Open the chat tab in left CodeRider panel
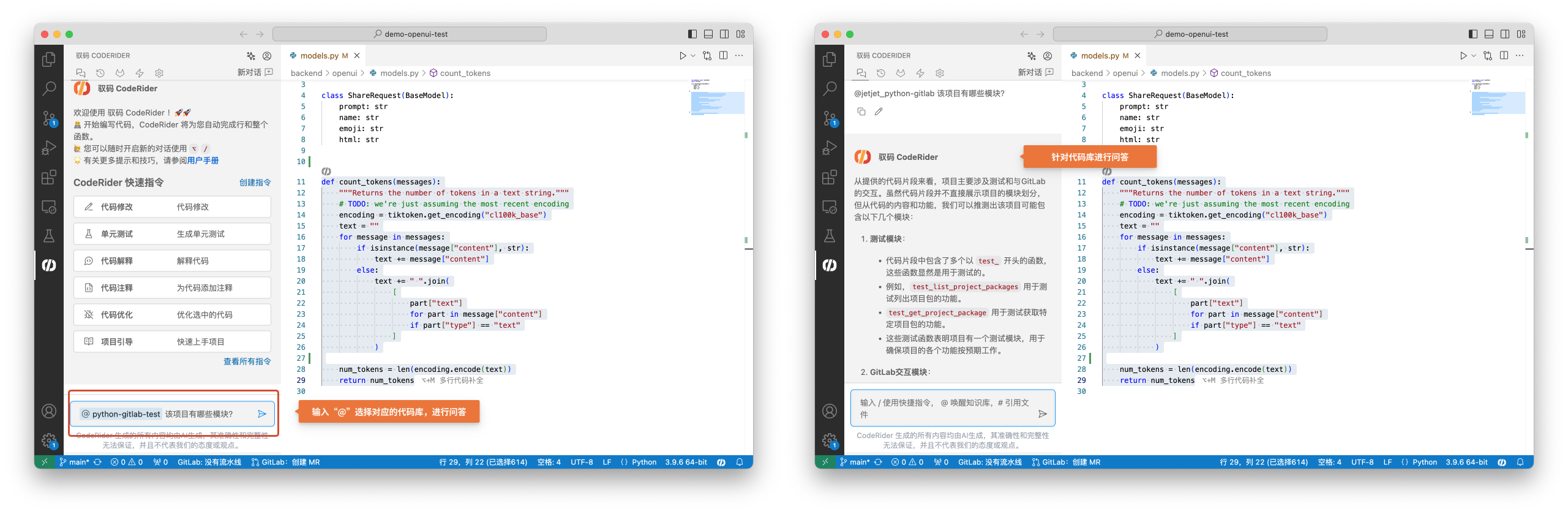 (x=81, y=73)
